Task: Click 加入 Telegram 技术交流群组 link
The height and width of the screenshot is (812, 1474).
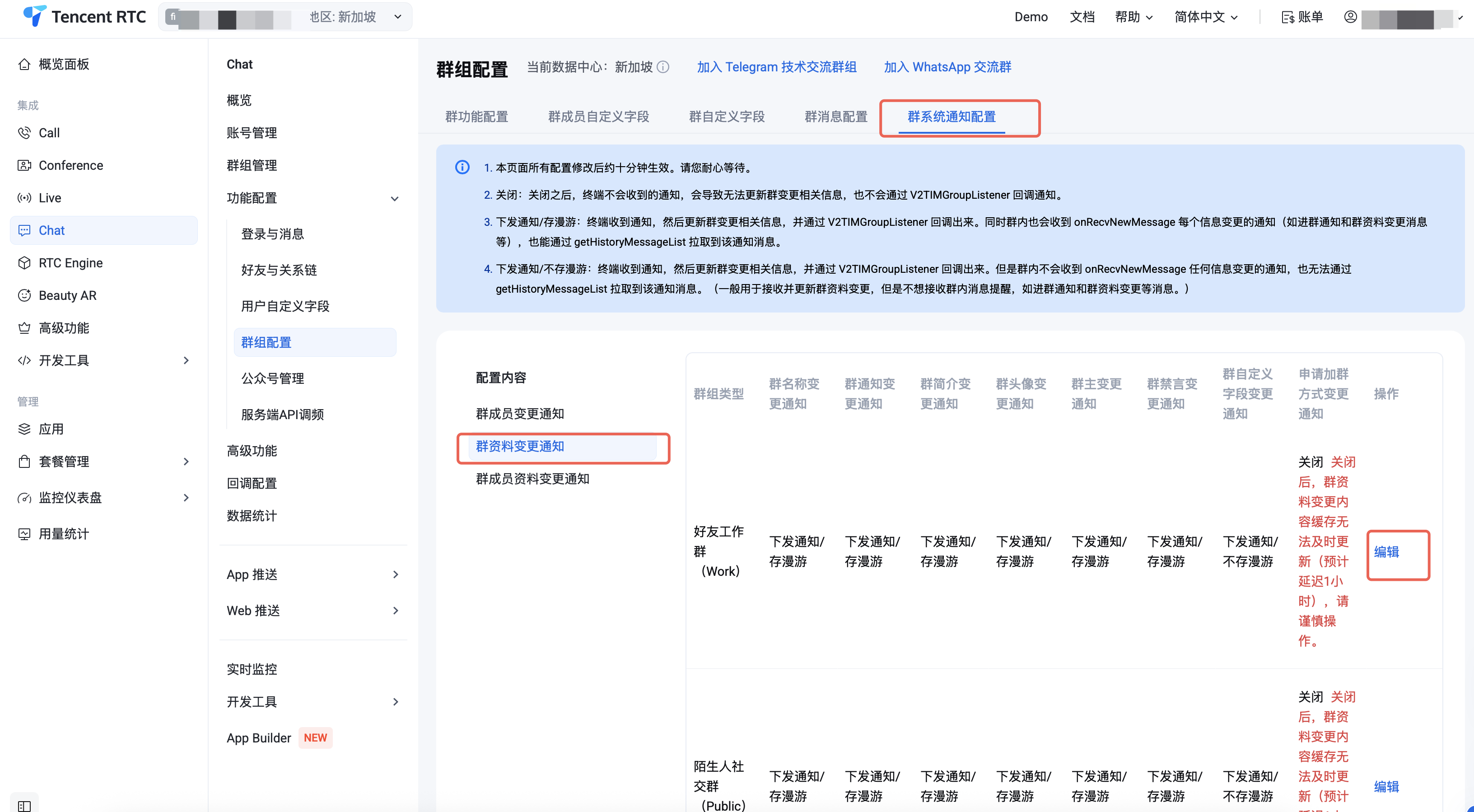Action: tap(776, 67)
